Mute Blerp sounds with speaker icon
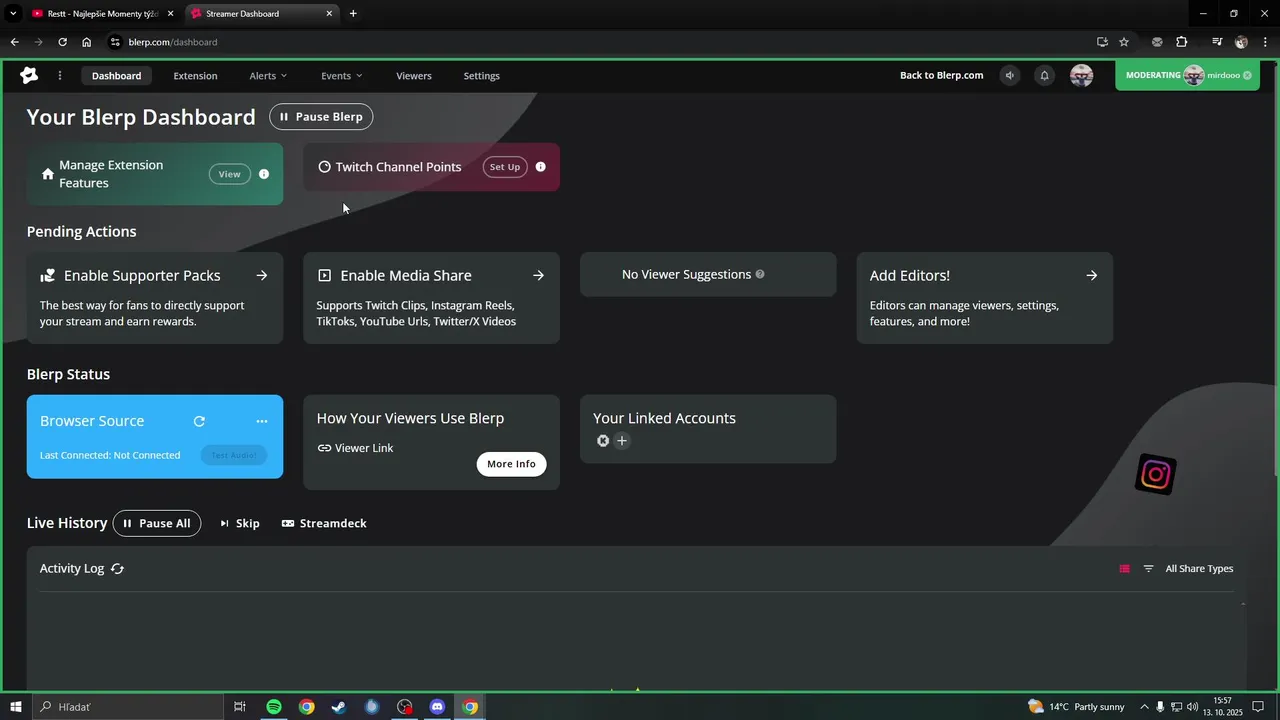Image resolution: width=1280 pixels, height=720 pixels. tap(1010, 75)
